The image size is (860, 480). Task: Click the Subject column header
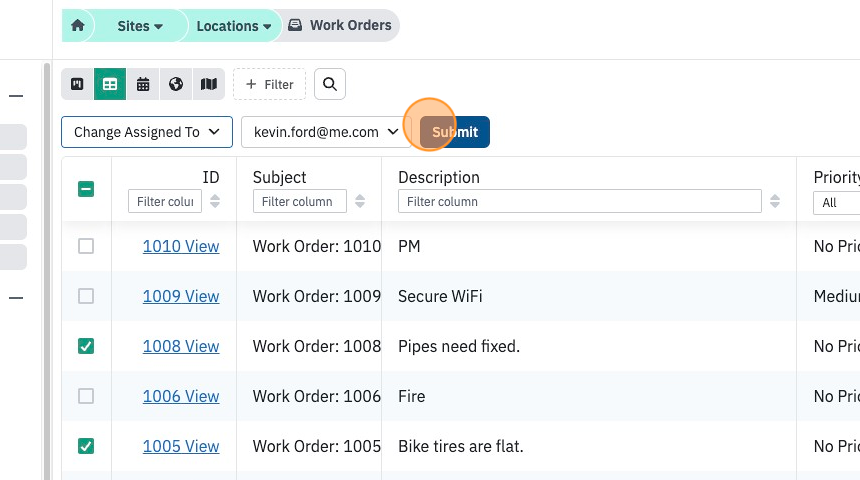click(x=279, y=177)
